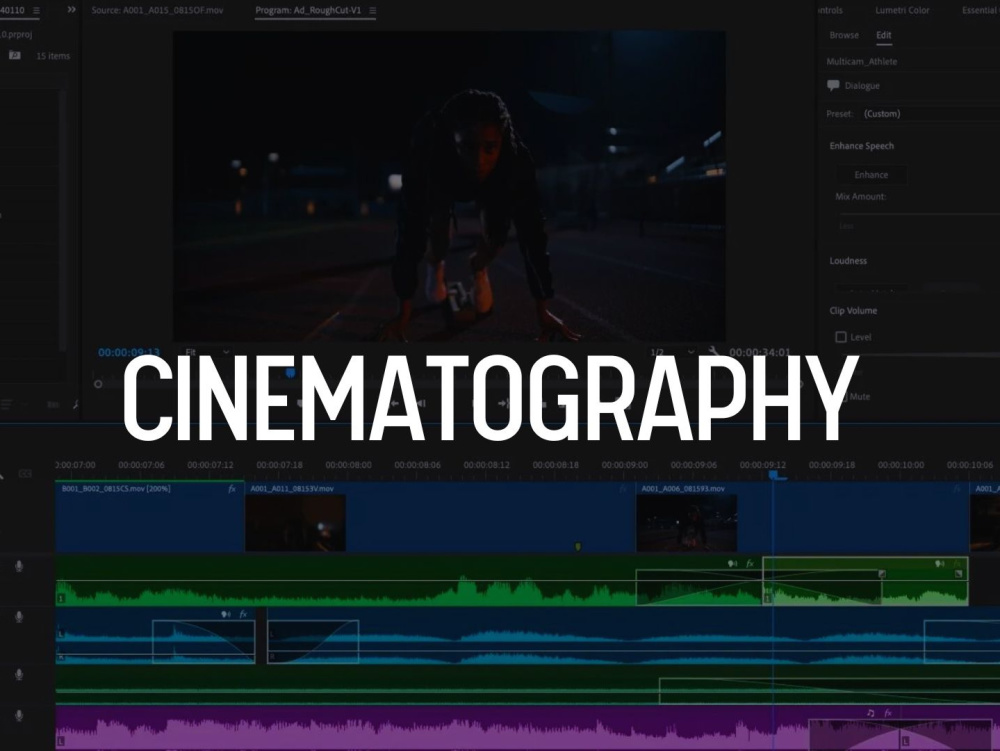Select the Edit tab
1000x751 pixels.
pos(884,35)
